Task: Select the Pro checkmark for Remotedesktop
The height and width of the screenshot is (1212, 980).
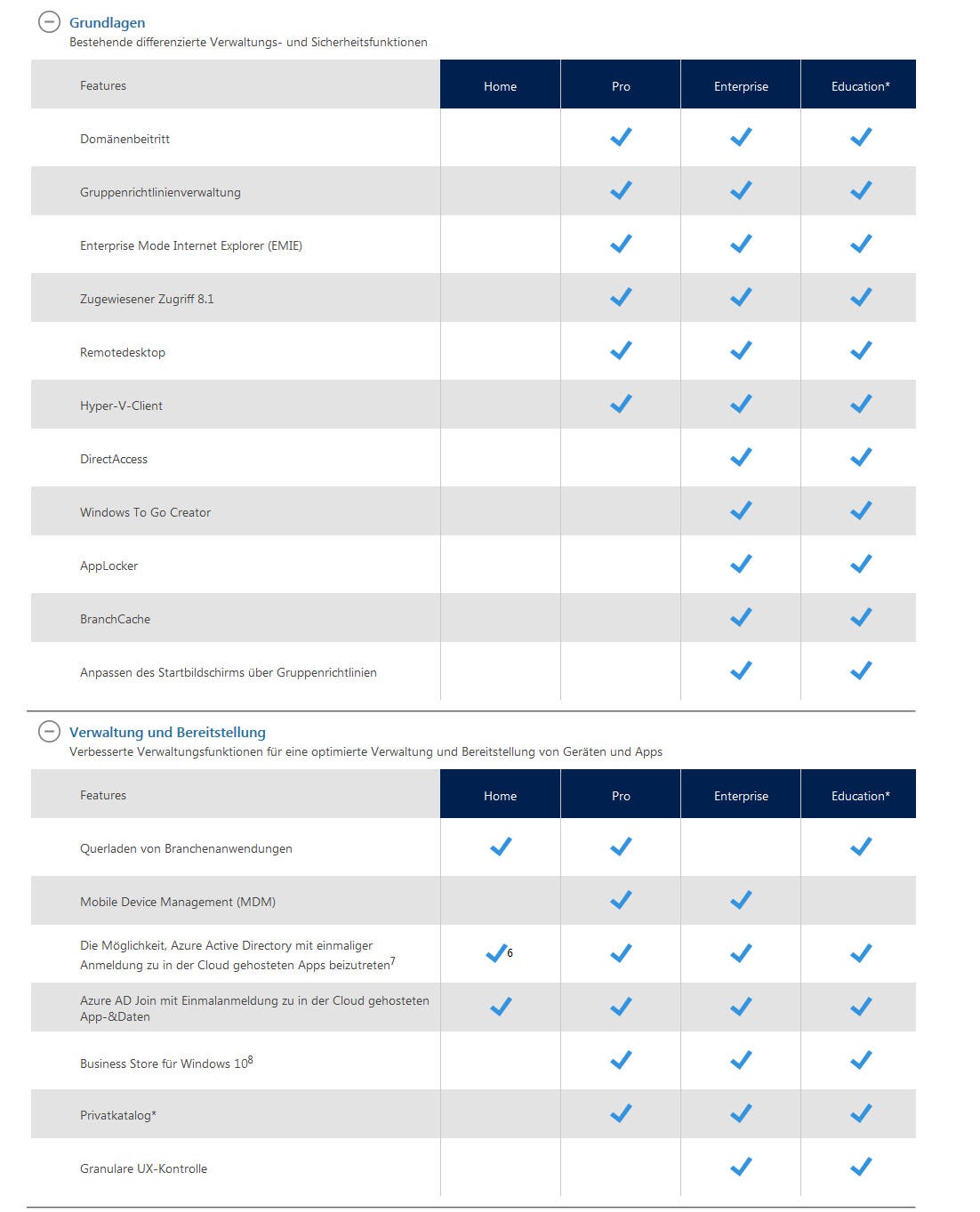Action: pyautogui.click(x=621, y=350)
